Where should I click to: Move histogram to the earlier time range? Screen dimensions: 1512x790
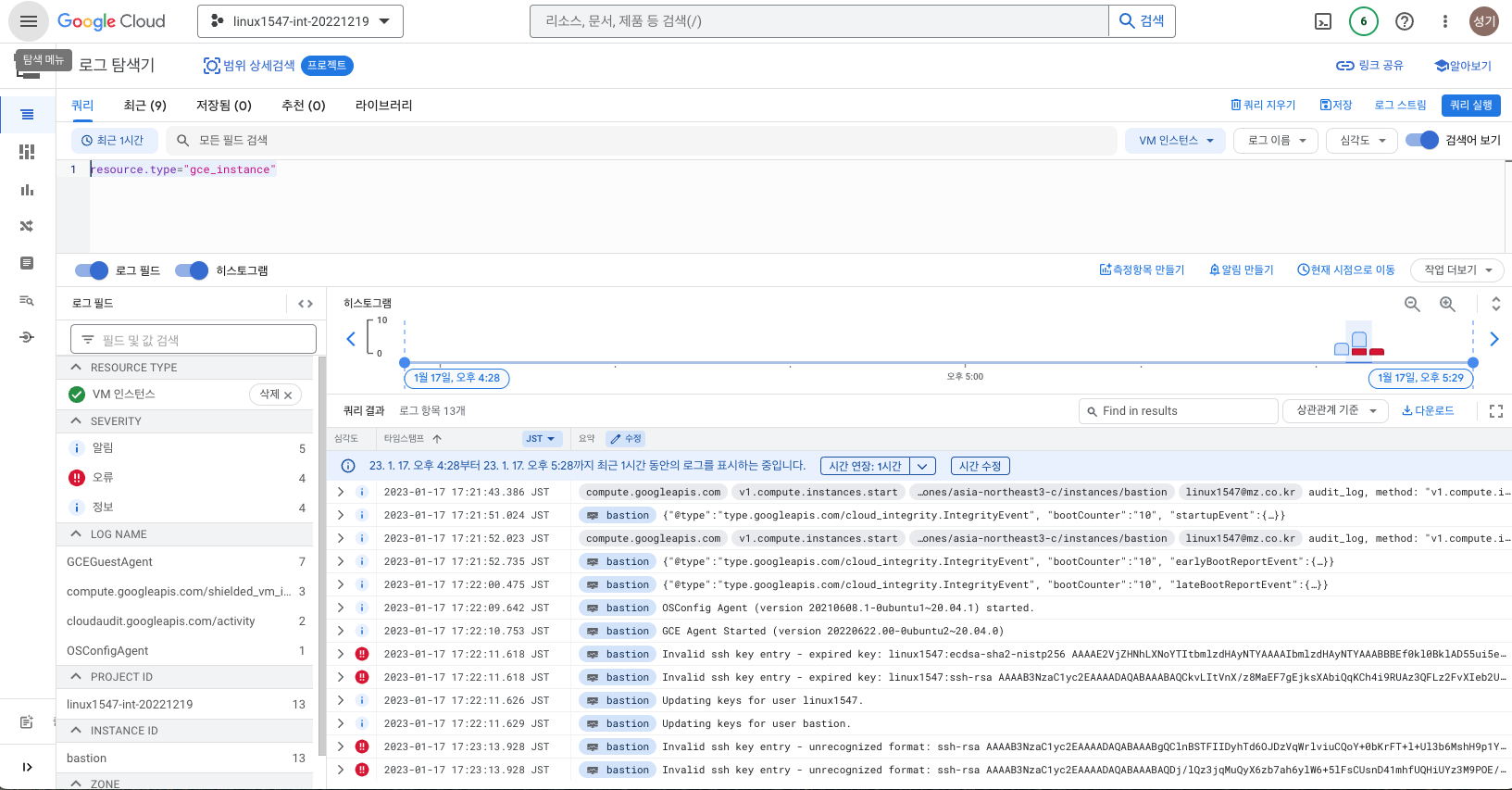(351, 339)
